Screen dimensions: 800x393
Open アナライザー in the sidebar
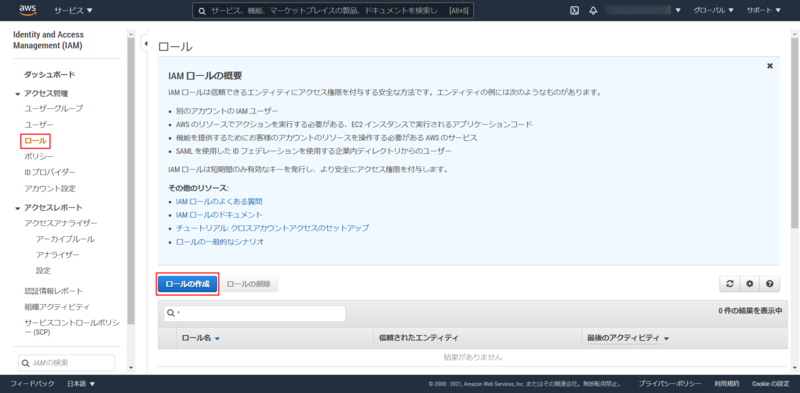pyautogui.click(x=58, y=255)
